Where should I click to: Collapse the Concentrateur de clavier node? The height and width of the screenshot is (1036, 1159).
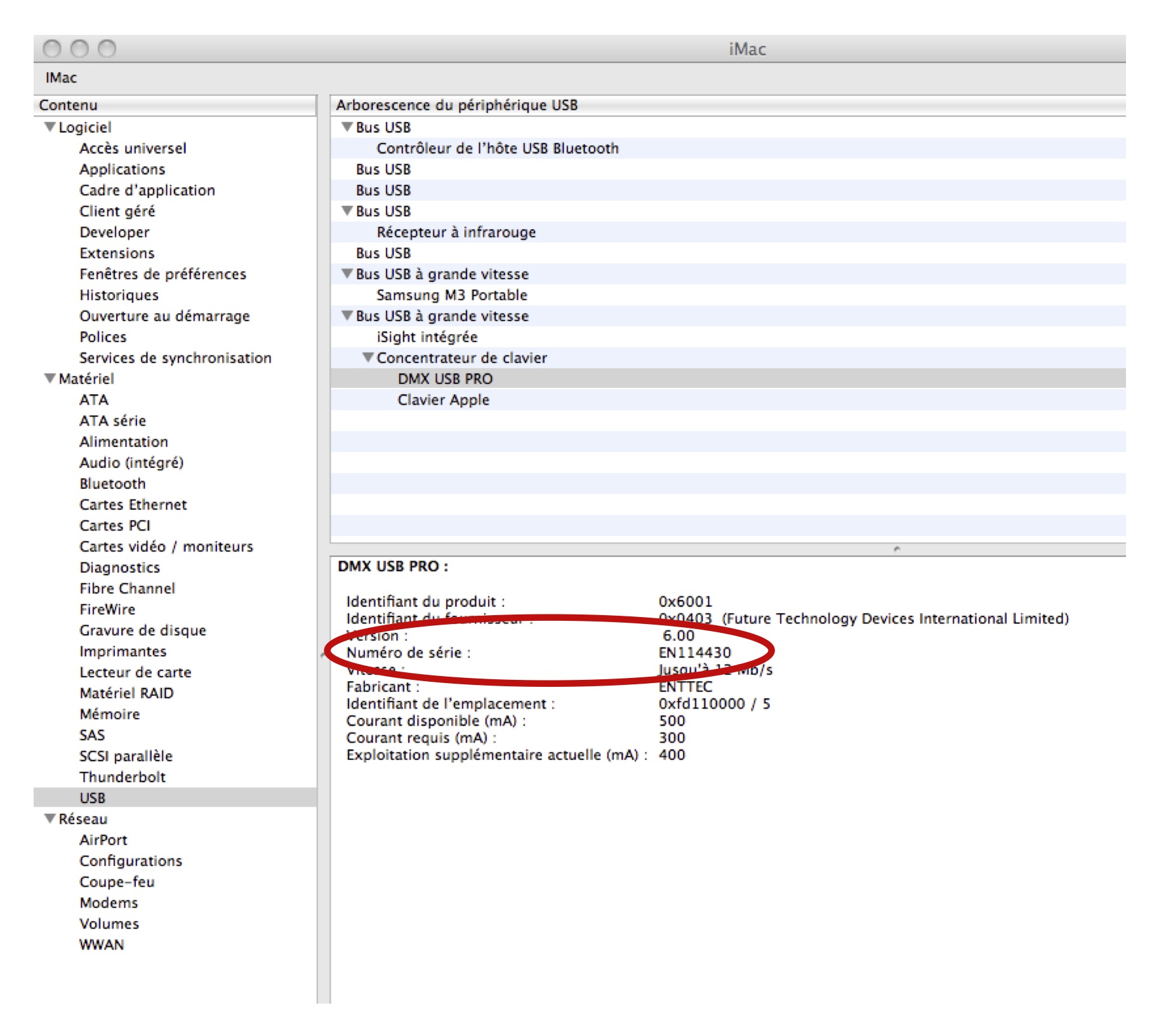click(x=368, y=357)
